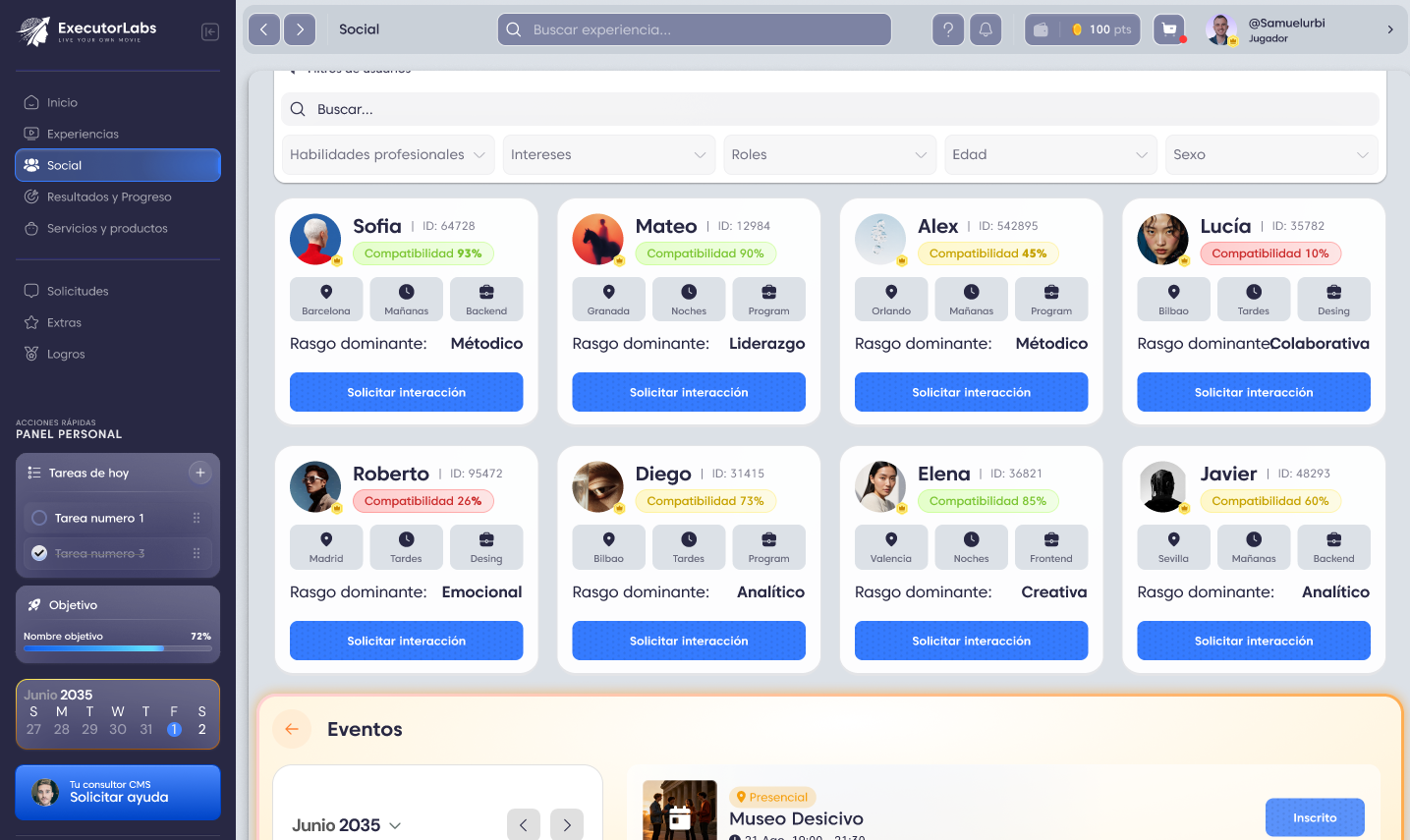Click Mateo's Program role tile
The image size is (1410, 840).
click(x=769, y=299)
